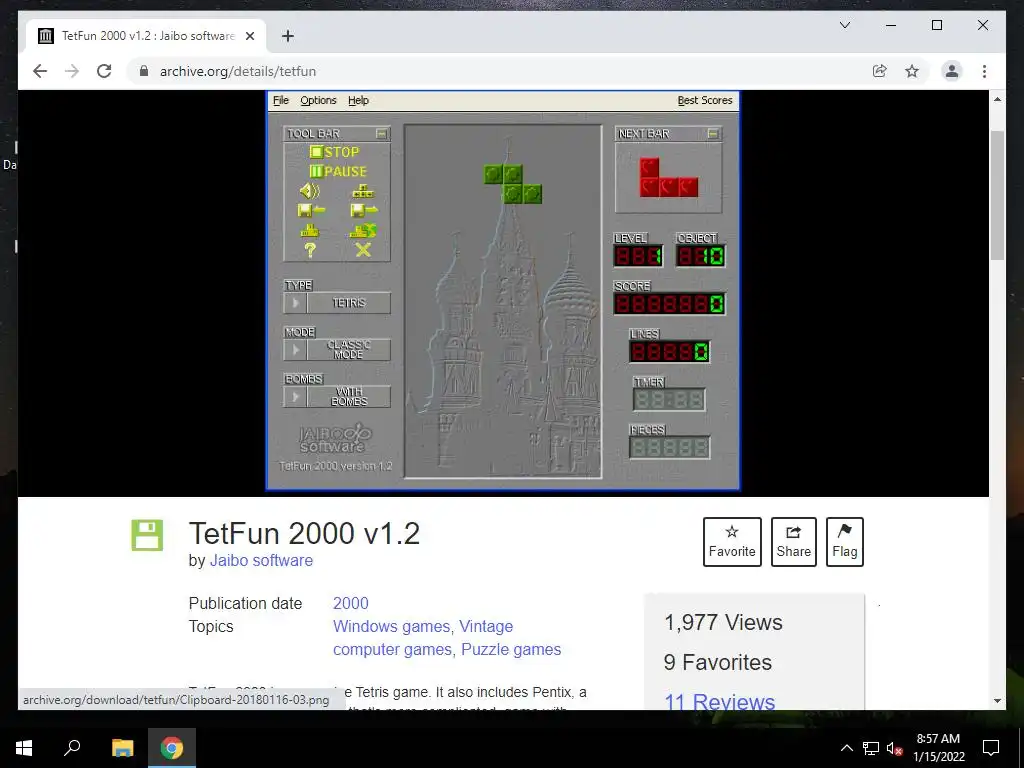Screen dimensions: 1024x768
Task: Open the Options menu in TetFun
Action: coord(318,101)
